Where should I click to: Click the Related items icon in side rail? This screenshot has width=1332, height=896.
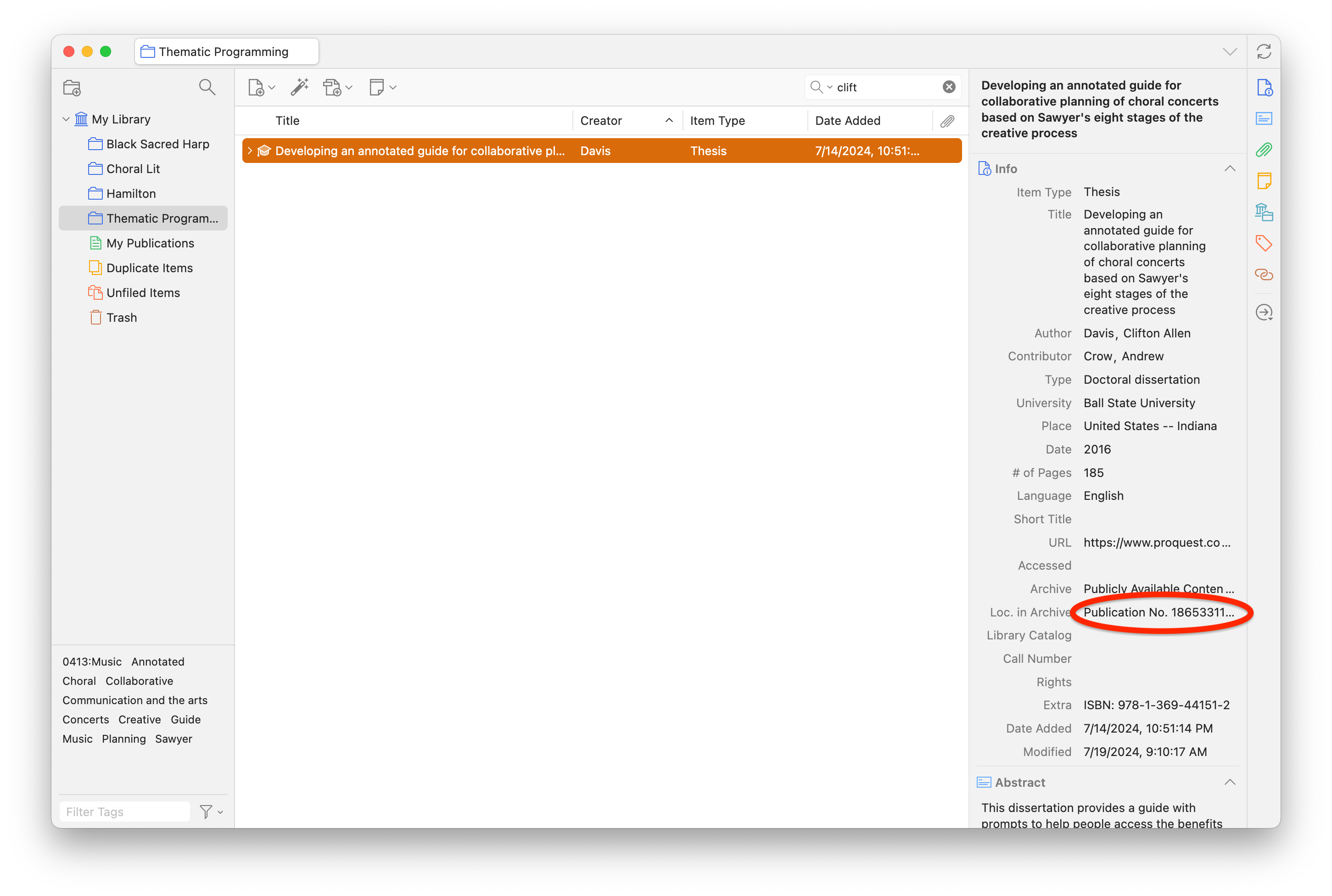(x=1264, y=275)
